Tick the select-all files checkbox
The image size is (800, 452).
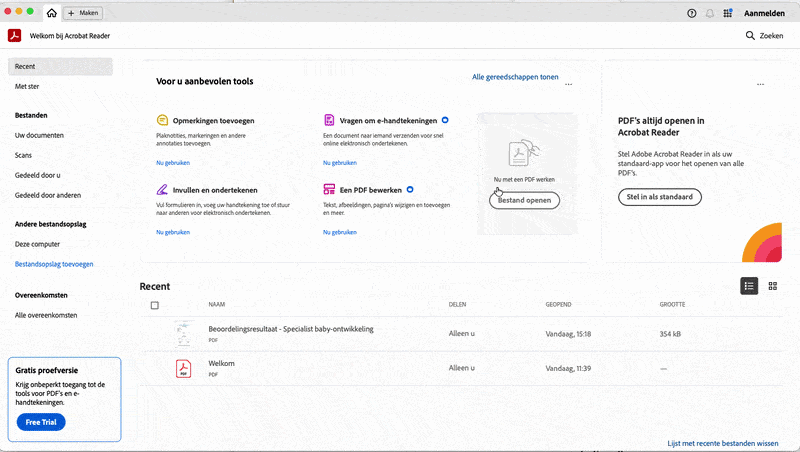click(x=155, y=305)
